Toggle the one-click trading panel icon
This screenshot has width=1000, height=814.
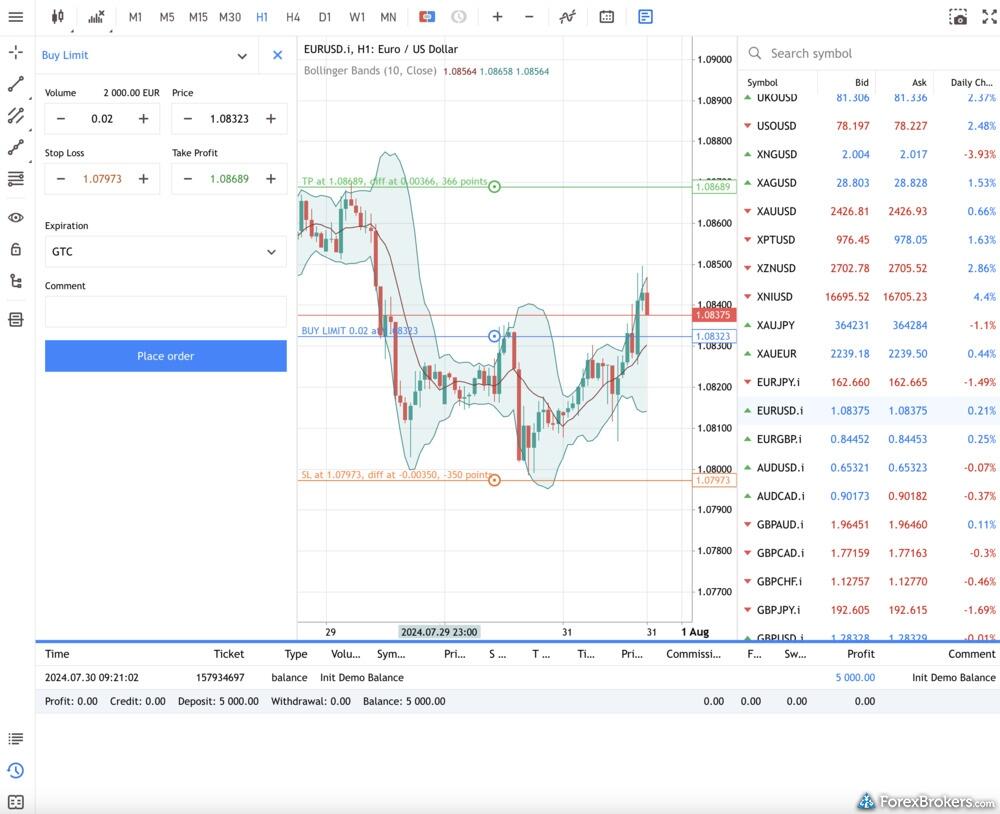coord(427,17)
